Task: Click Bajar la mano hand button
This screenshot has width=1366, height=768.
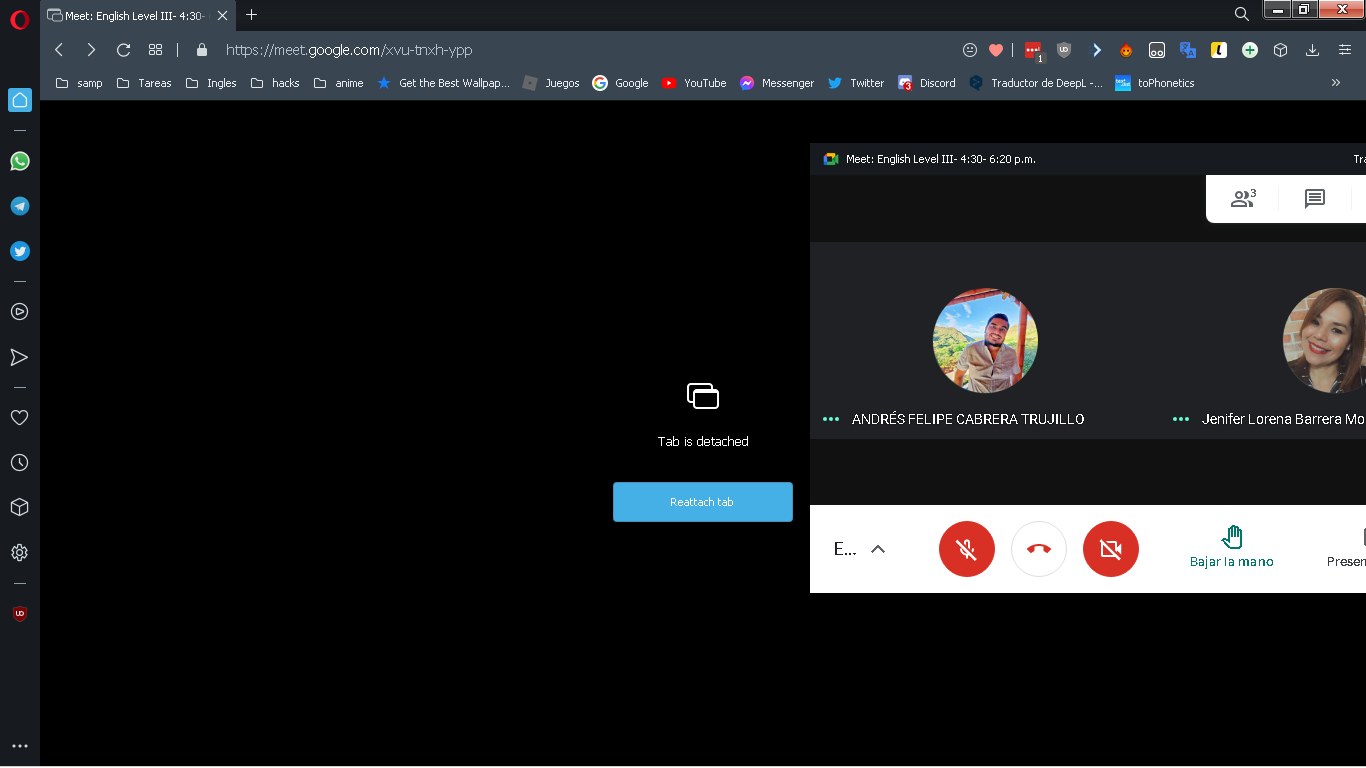Action: tap(1232, 547)
